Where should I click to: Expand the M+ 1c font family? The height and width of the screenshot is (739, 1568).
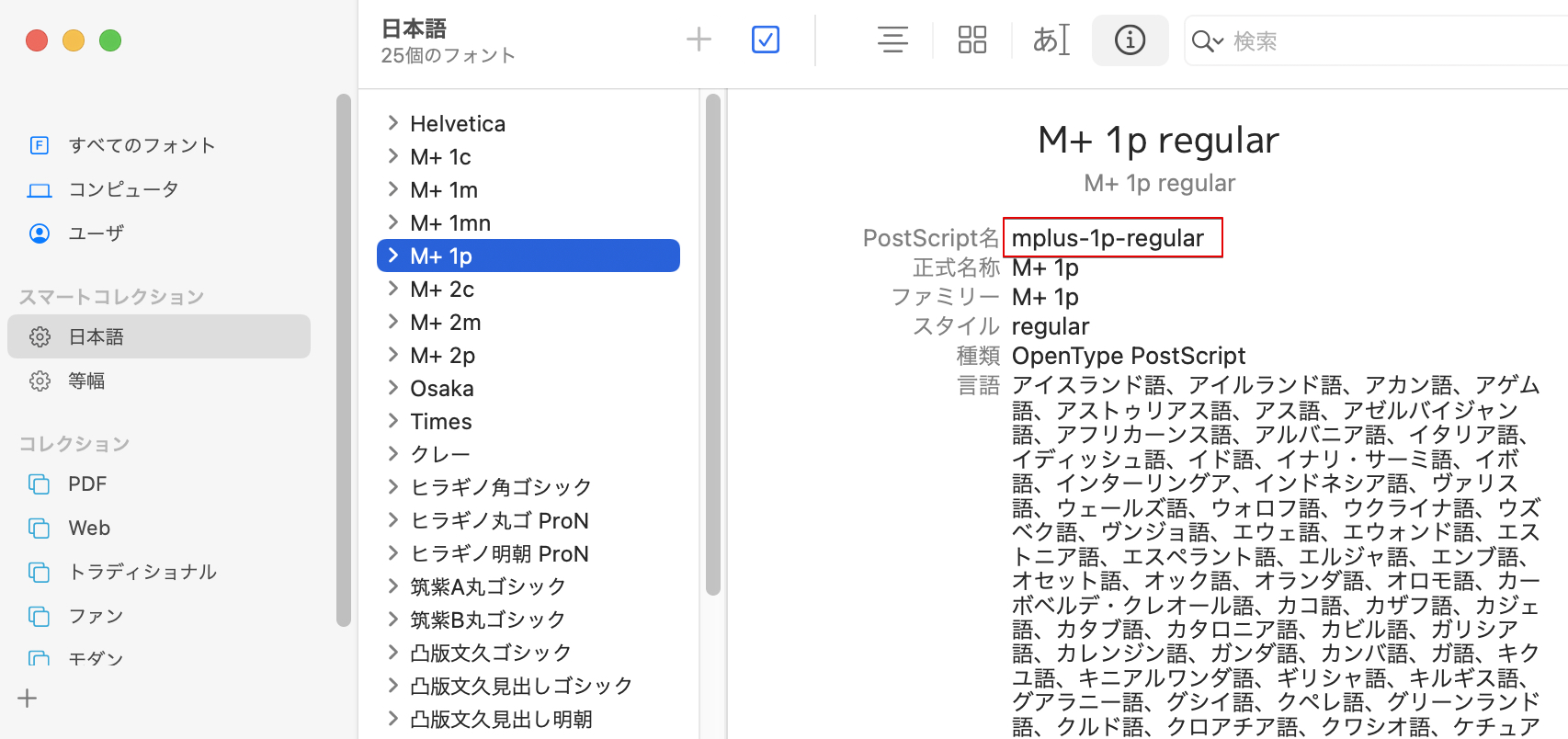pos(392,156)
